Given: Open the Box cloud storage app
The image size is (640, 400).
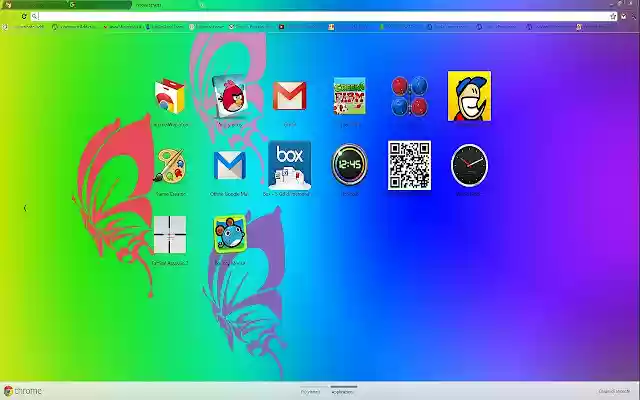Looking at the screenshot, I should (x=289, y=166).
